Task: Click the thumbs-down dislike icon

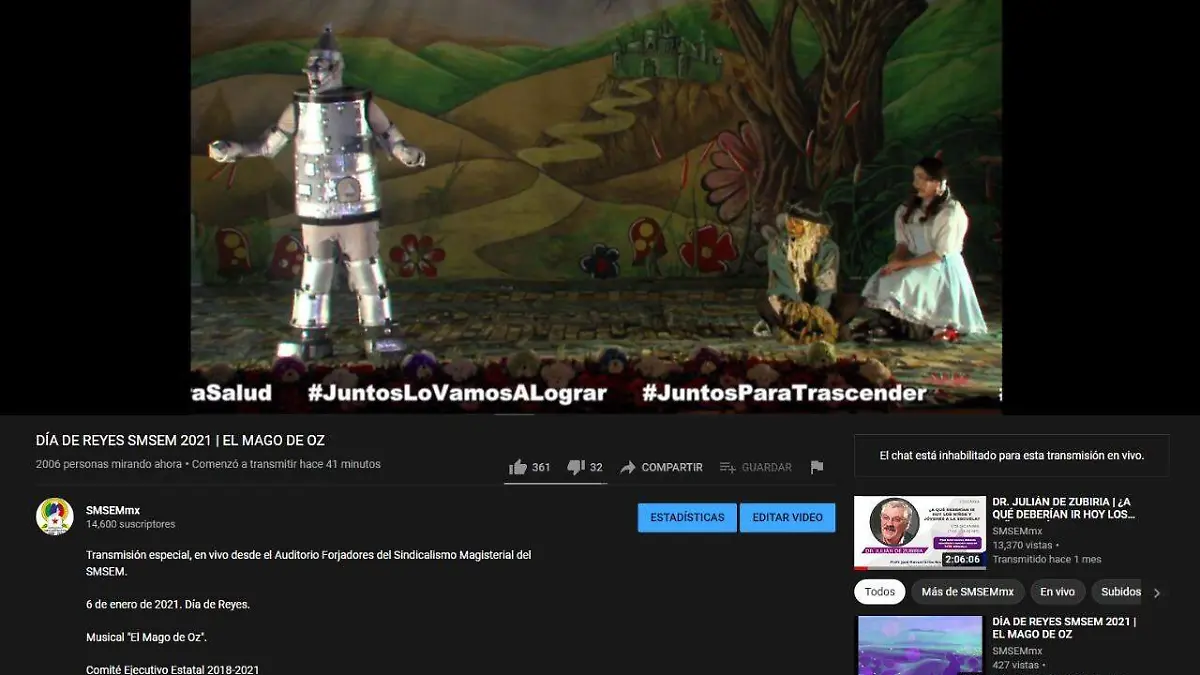Action: [x=575, y=467]
